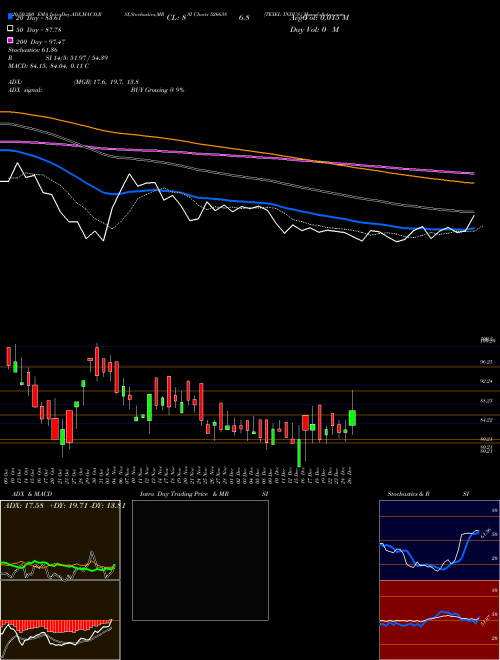Image resolution: width=500 pixels, height=660 pixels.
Task: Click the 'Day Vol: 0 M' readout
Action: pos(314,30)
